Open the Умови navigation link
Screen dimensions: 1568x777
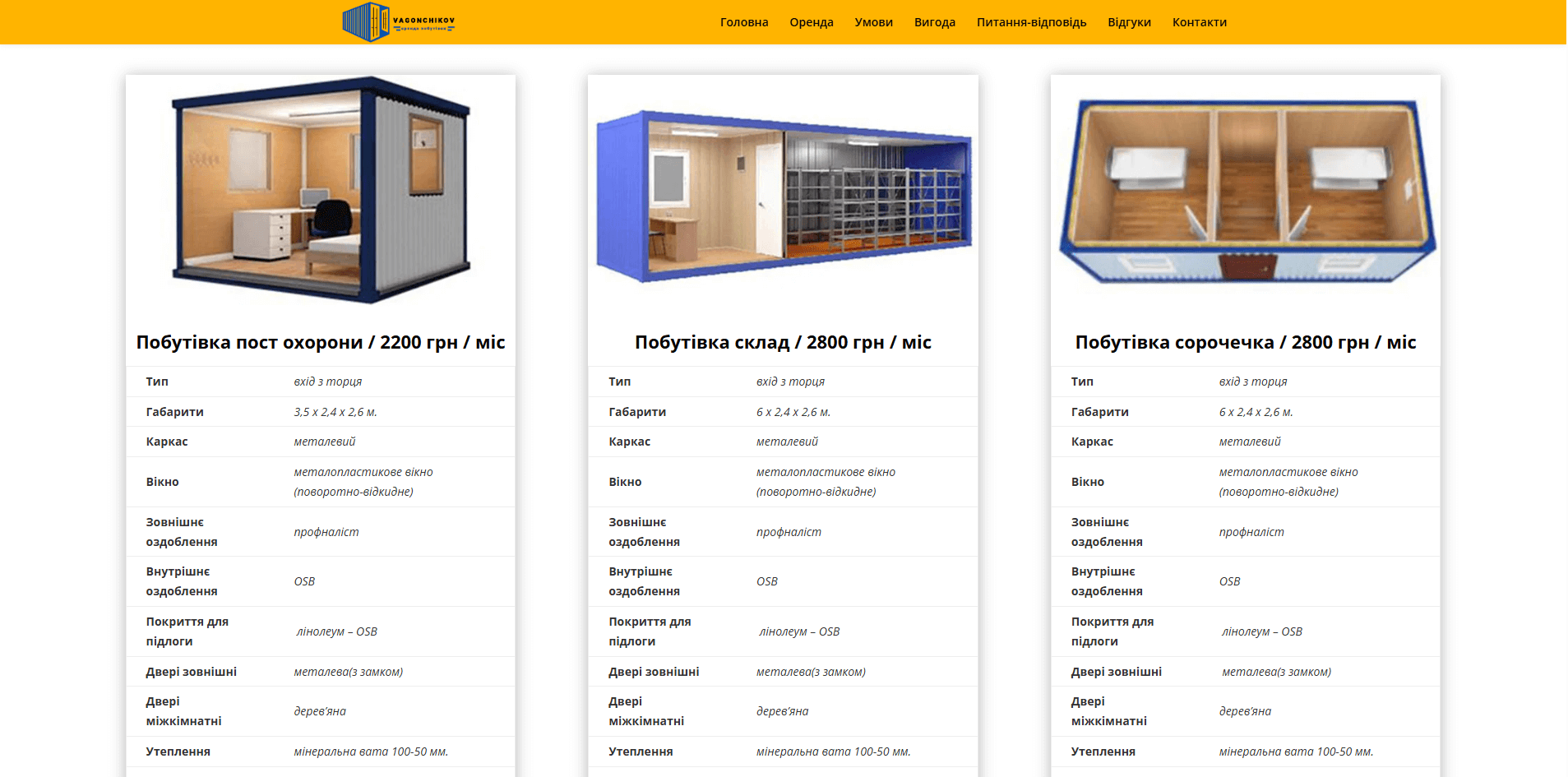(x=873, y=22)
